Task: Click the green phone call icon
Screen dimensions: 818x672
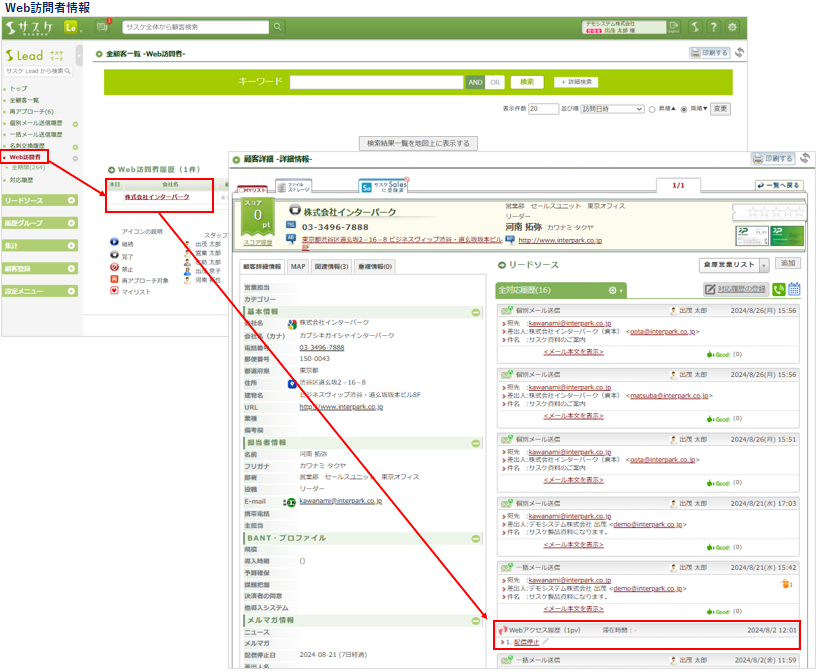Action: pos(779,289)
